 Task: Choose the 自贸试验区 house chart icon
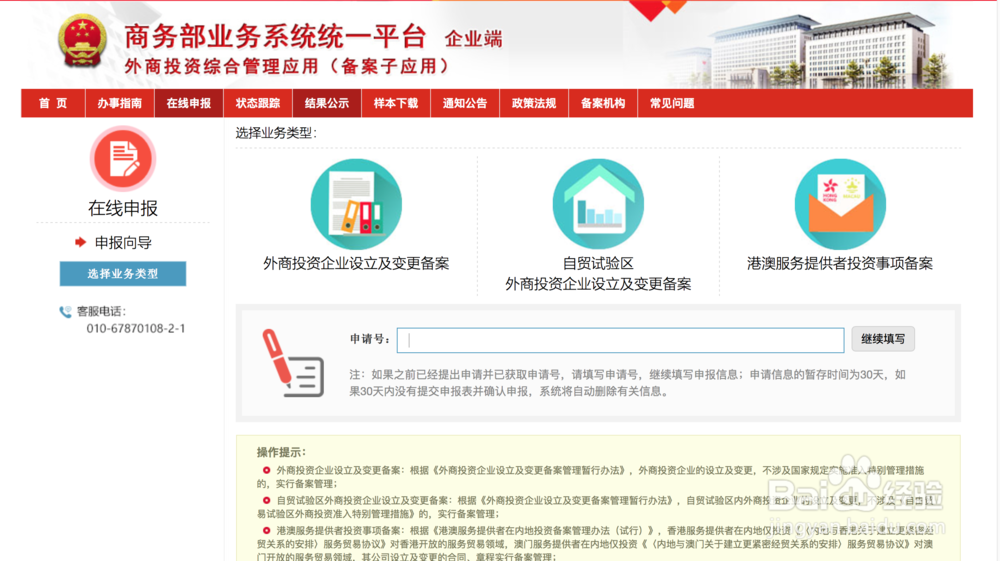598,204
